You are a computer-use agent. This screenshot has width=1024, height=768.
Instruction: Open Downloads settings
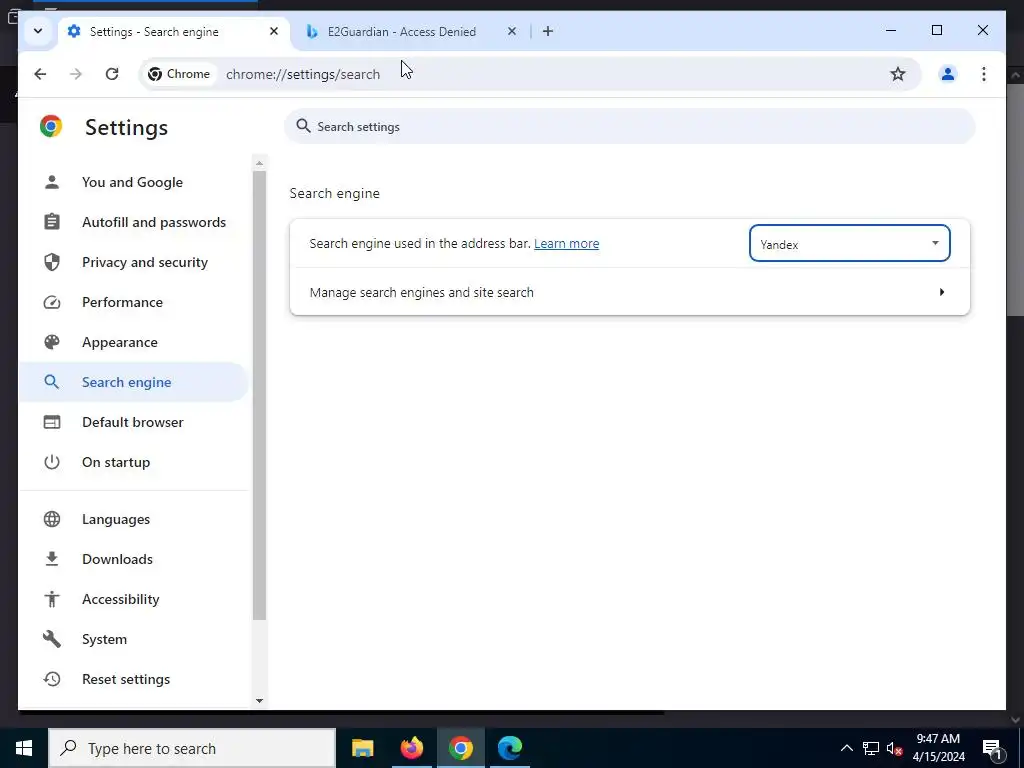pyautogui.click(x=134, y=559)
